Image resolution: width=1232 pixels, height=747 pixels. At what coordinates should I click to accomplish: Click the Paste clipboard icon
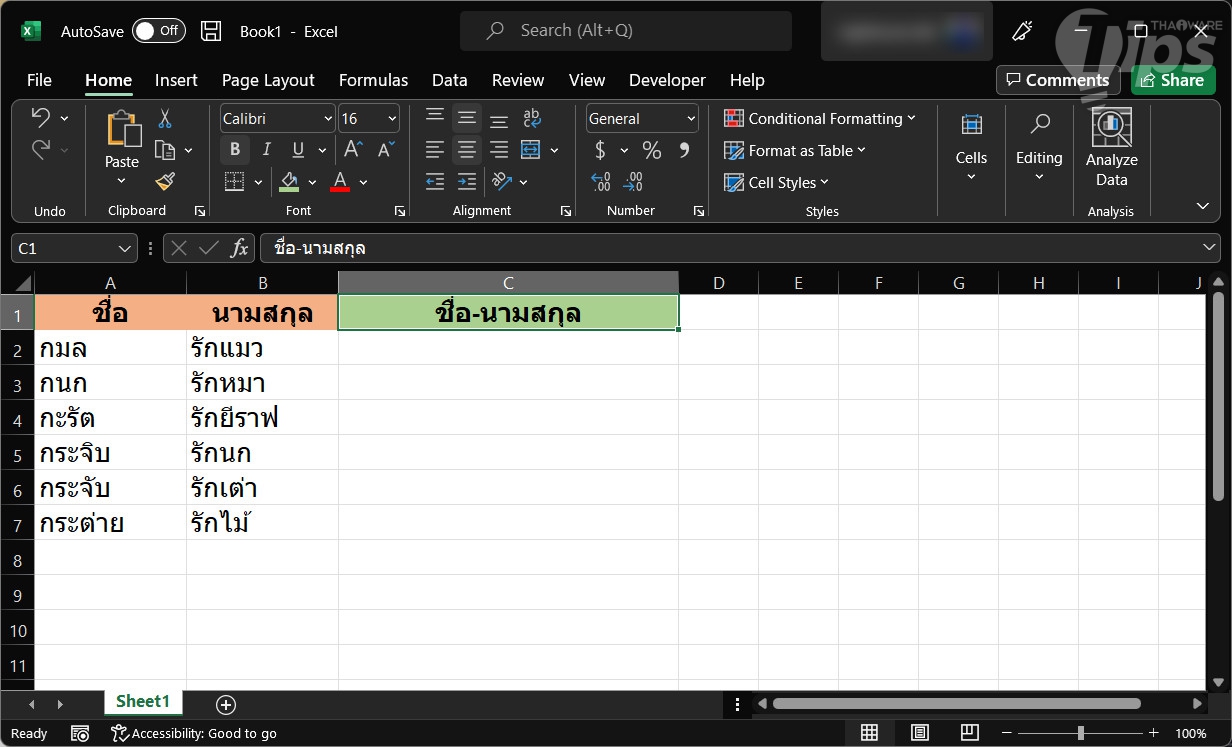[123, 129]
